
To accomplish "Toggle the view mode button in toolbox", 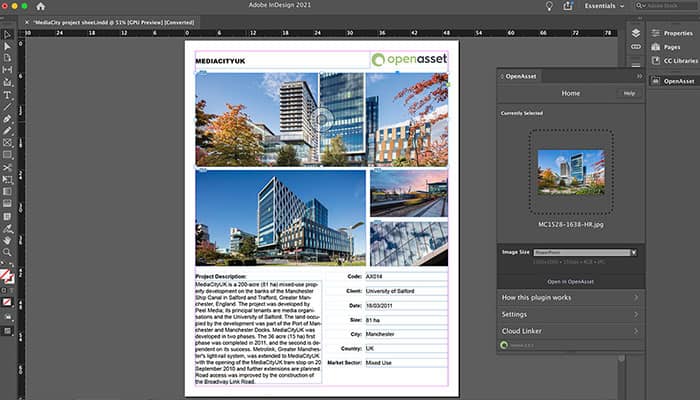I will [7, 331].
